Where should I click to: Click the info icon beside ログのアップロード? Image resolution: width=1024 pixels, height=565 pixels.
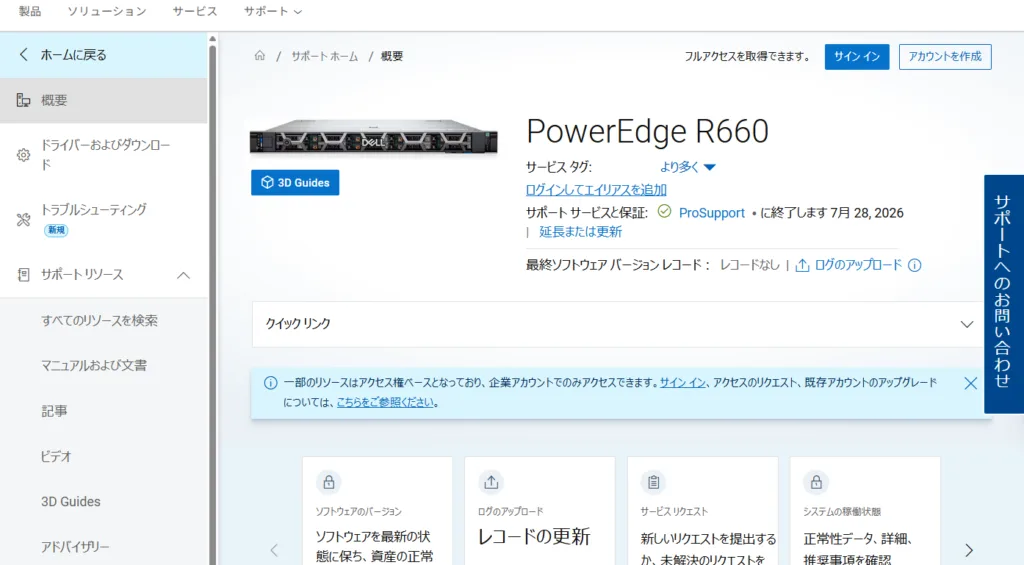click(914, 266)
